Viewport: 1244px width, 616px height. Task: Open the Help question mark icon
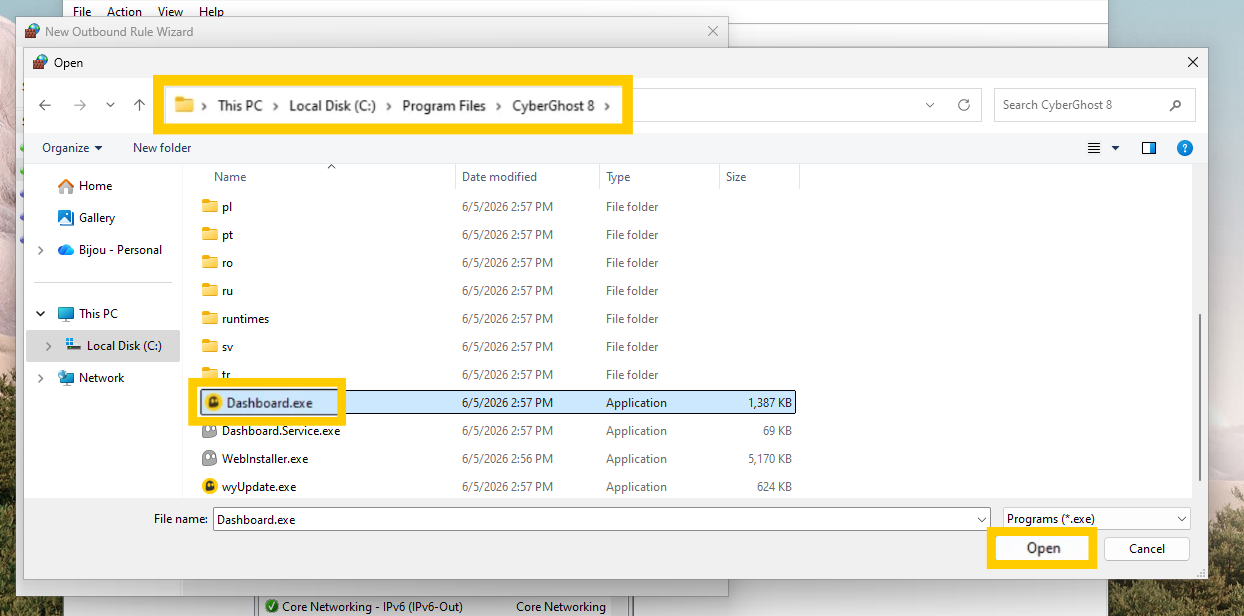(x=1185, y=148)
